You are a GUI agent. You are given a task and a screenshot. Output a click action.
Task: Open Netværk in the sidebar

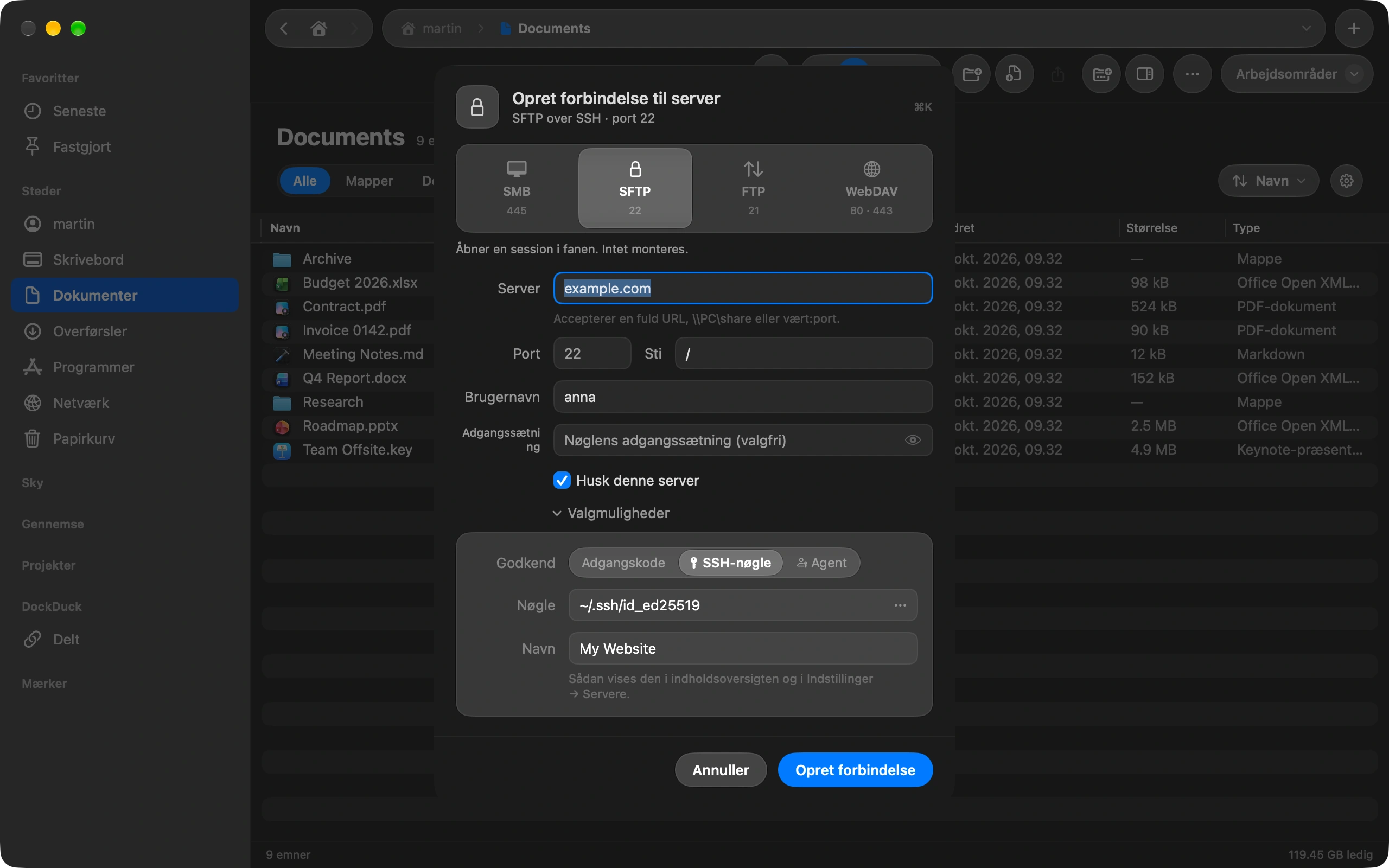pyautogui.click(x=125, y=403)
